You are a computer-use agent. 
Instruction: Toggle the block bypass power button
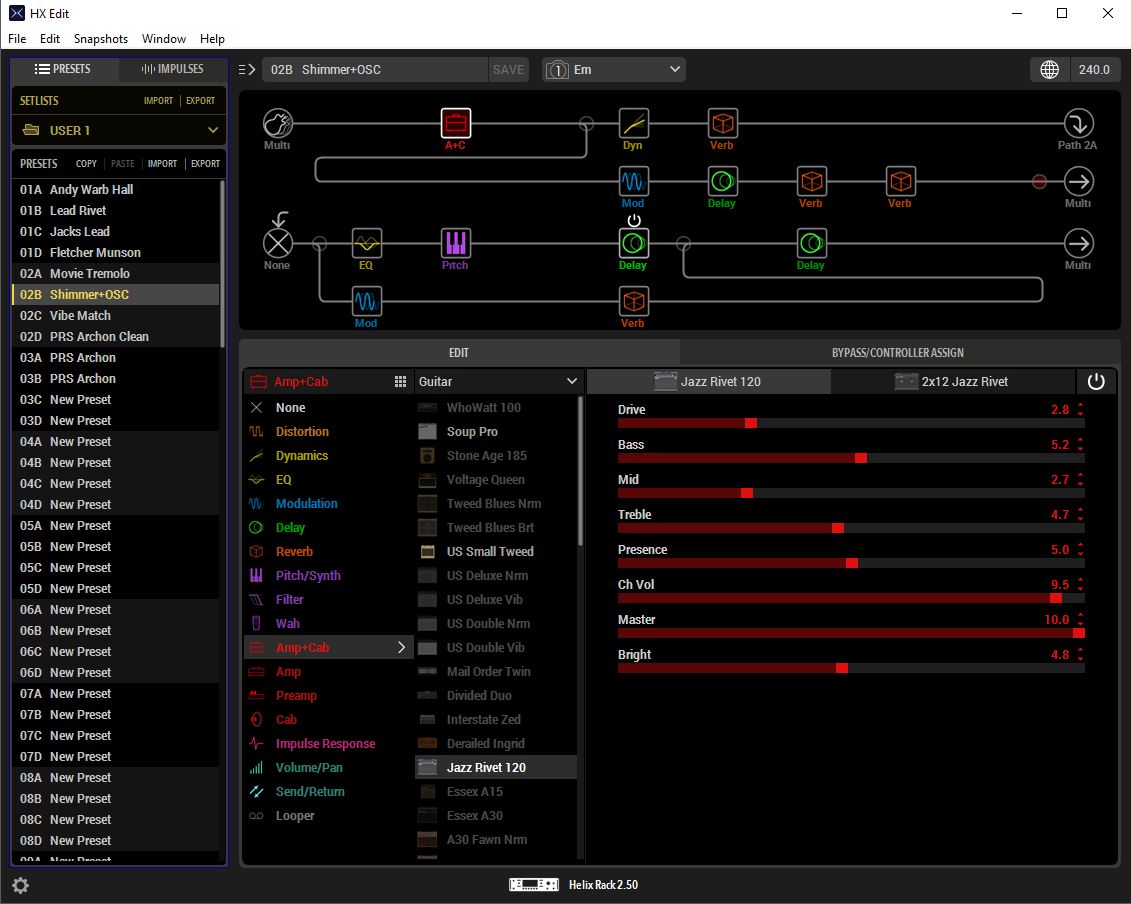click(1096, 382)
